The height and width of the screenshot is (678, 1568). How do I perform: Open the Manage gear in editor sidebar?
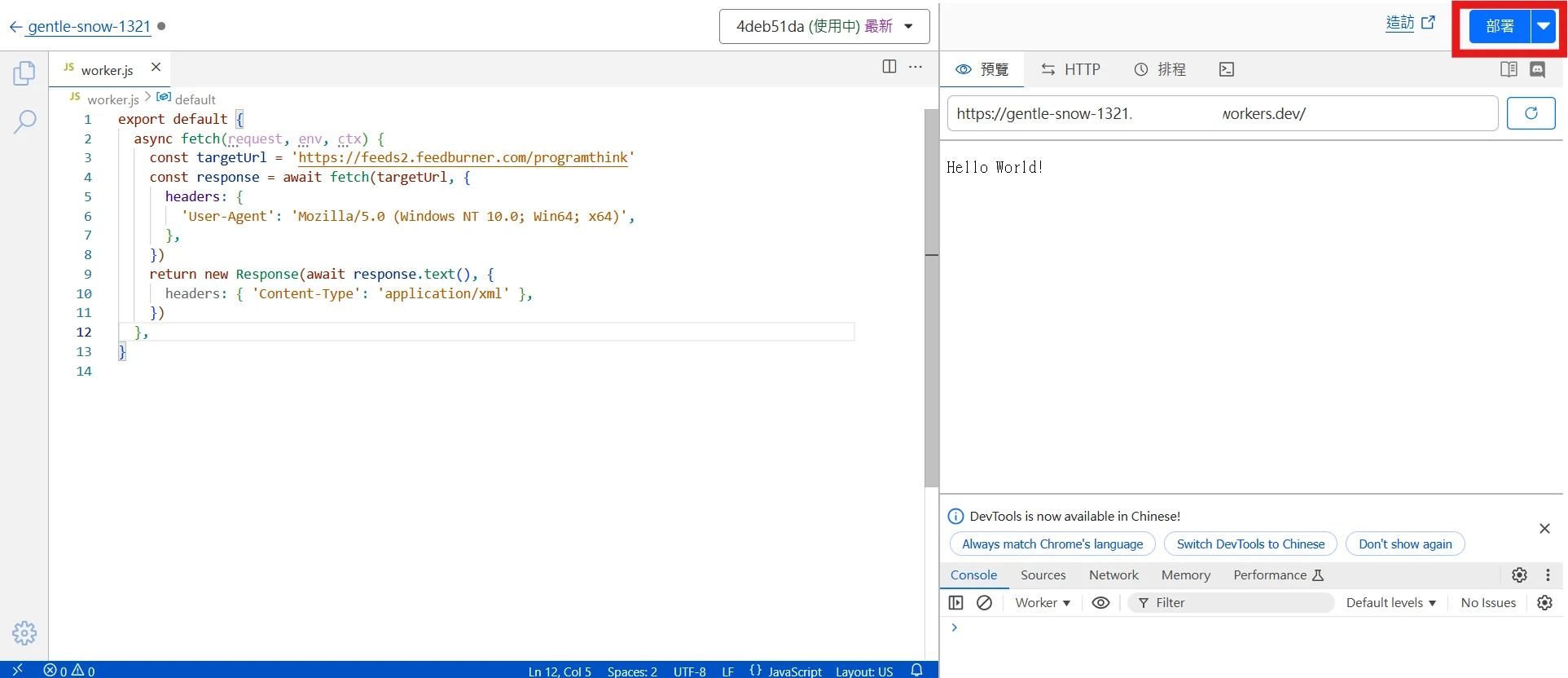coord(24,633)
